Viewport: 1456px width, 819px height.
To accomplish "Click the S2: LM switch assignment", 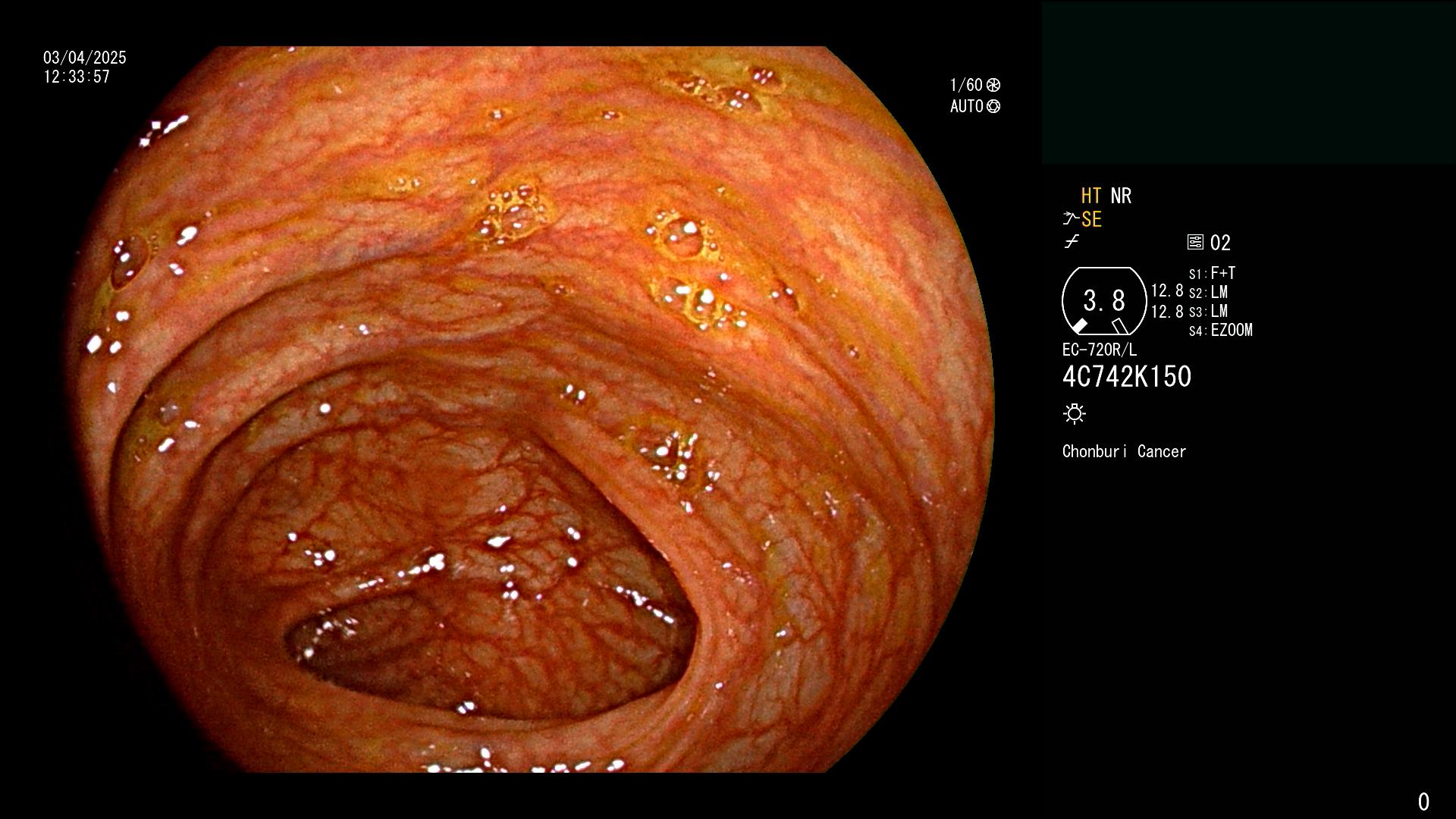I will [x=1208, y=292].
